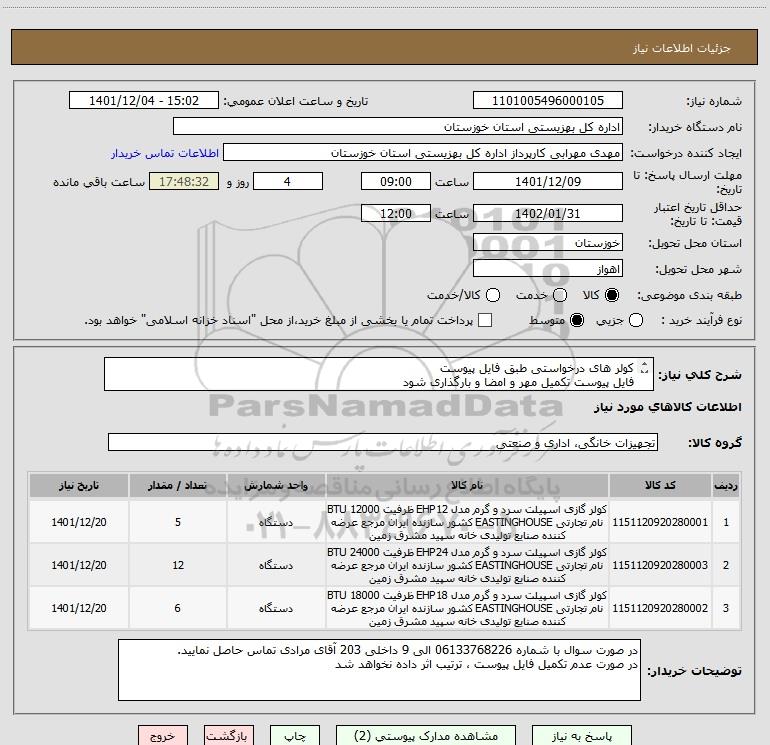
Task: Click the buyer notes text area
Action: (x=379, y=670)
